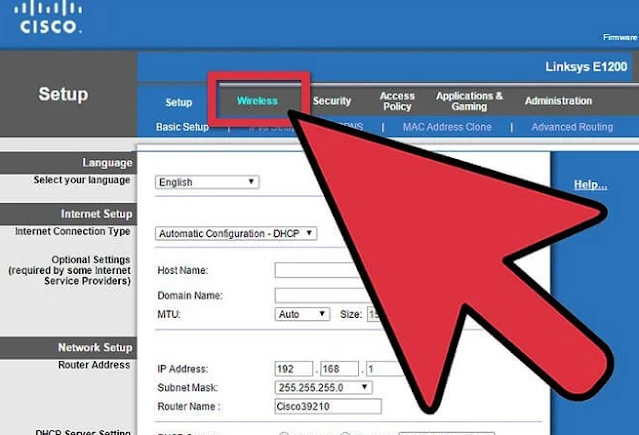This screenshot has width=639, height=435.
Task: Select the Administration tab
Action: point(558,101)
